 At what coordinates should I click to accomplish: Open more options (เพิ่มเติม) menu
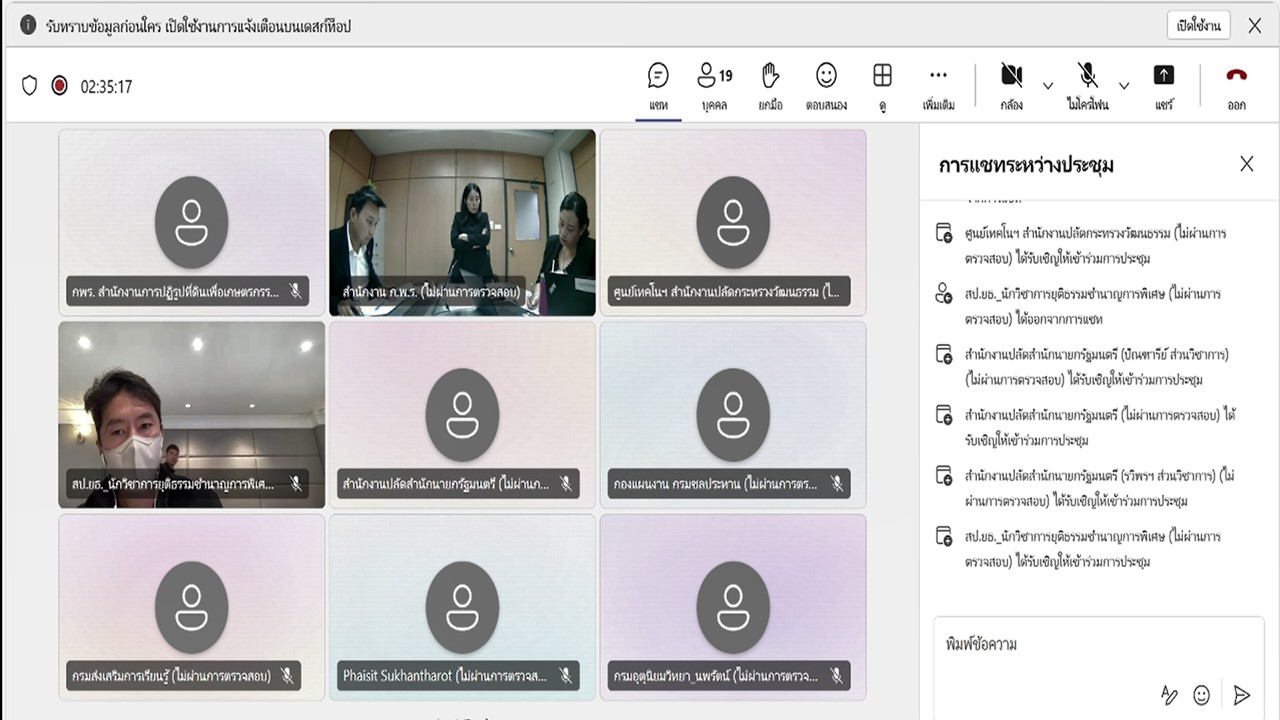[938, 76]
